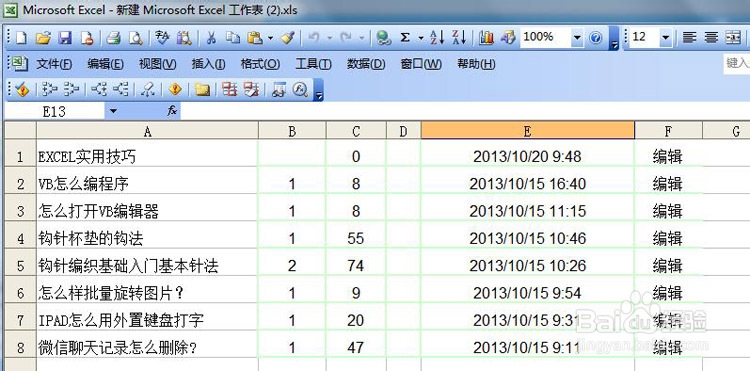Viewport: 750px width, 371px height.
Task: Select column A header
Action: (x=147, y=131)
